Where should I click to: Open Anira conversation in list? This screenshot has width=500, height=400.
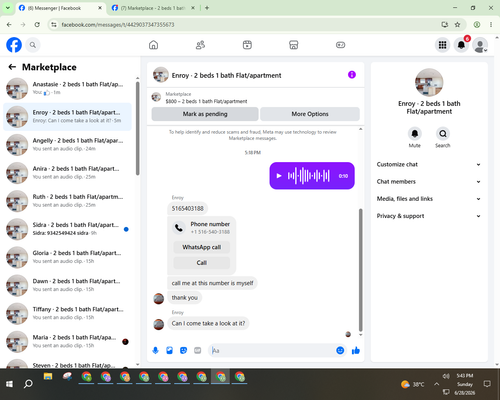[67, 173]
